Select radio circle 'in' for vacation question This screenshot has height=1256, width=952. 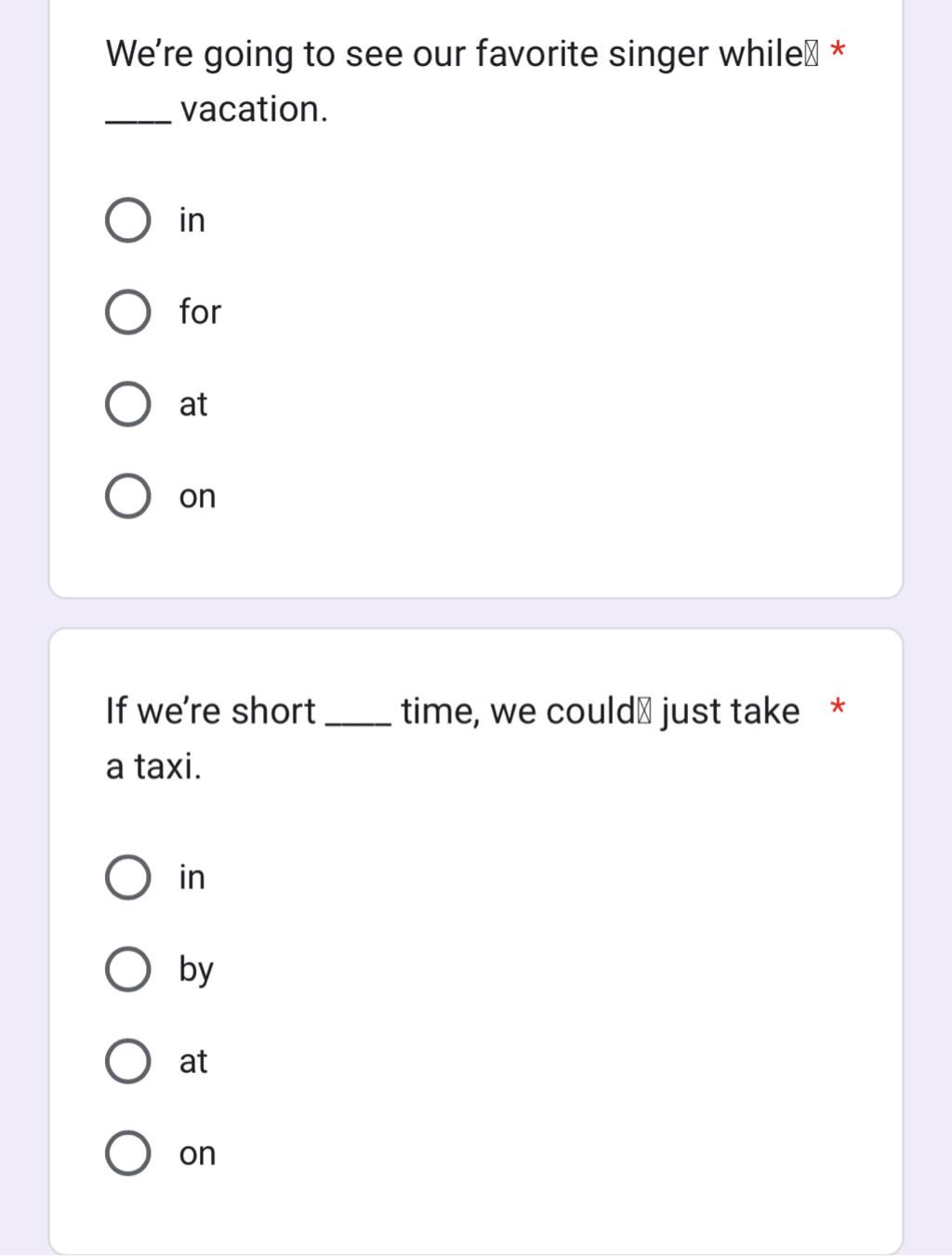pyautogui.click(x=128, y=220)
